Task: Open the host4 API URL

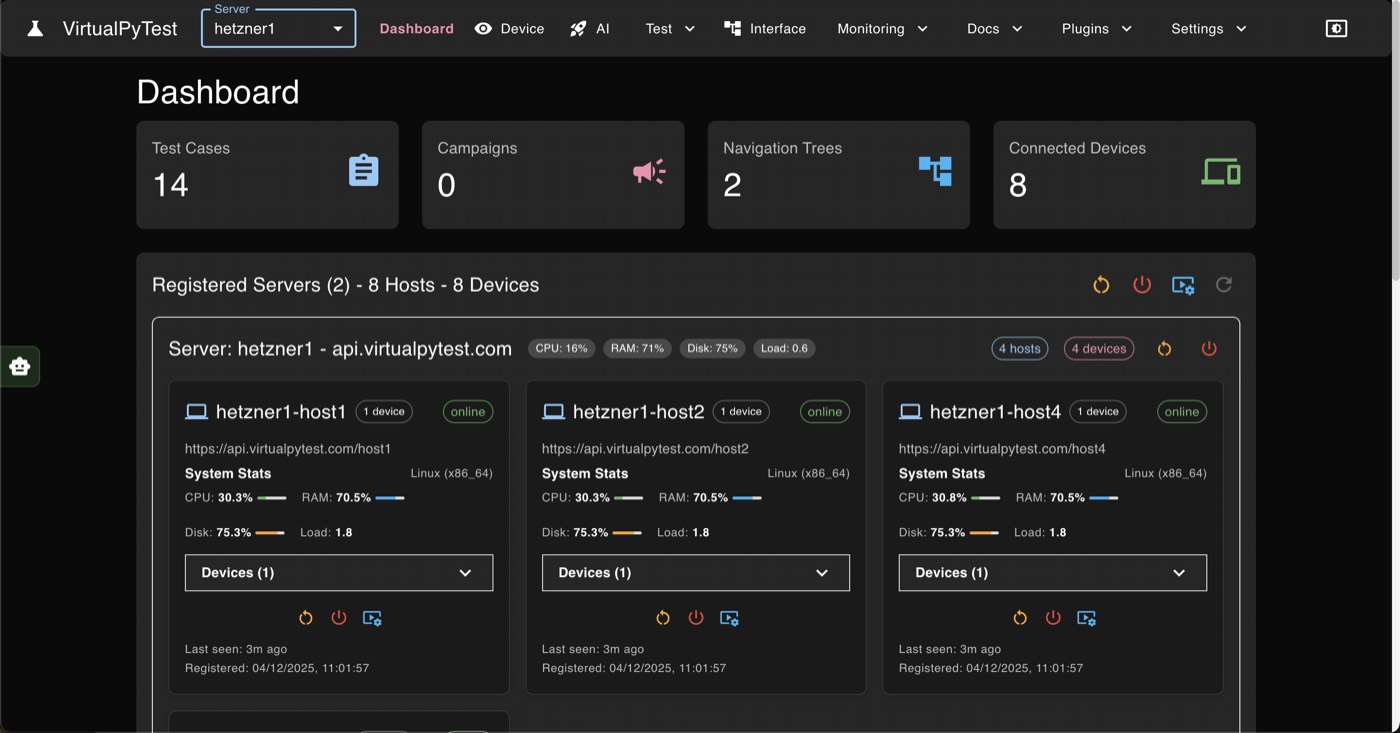Action: tap(1002, 449)
